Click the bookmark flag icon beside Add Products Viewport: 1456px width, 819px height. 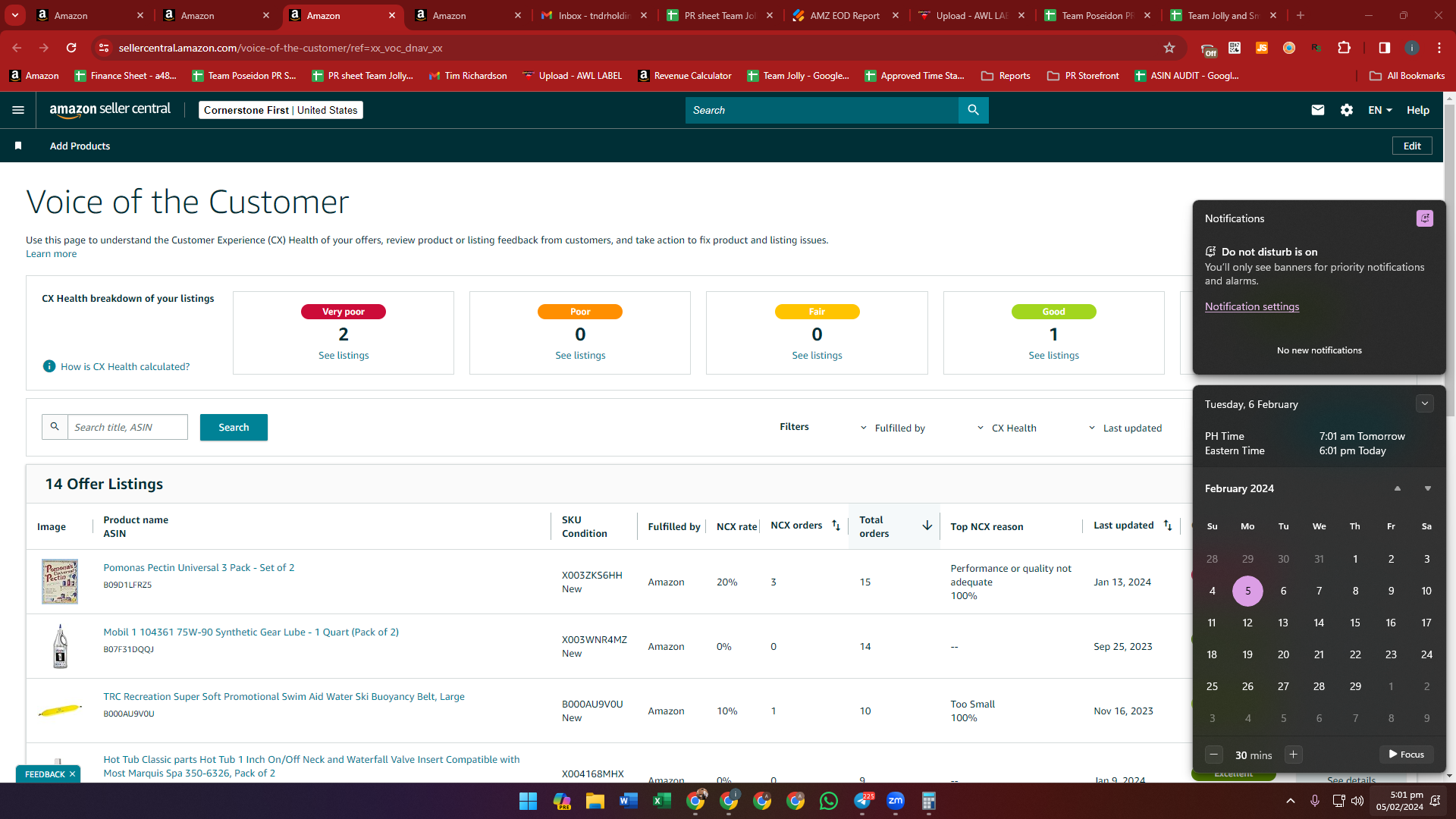(x=18, y=146)
